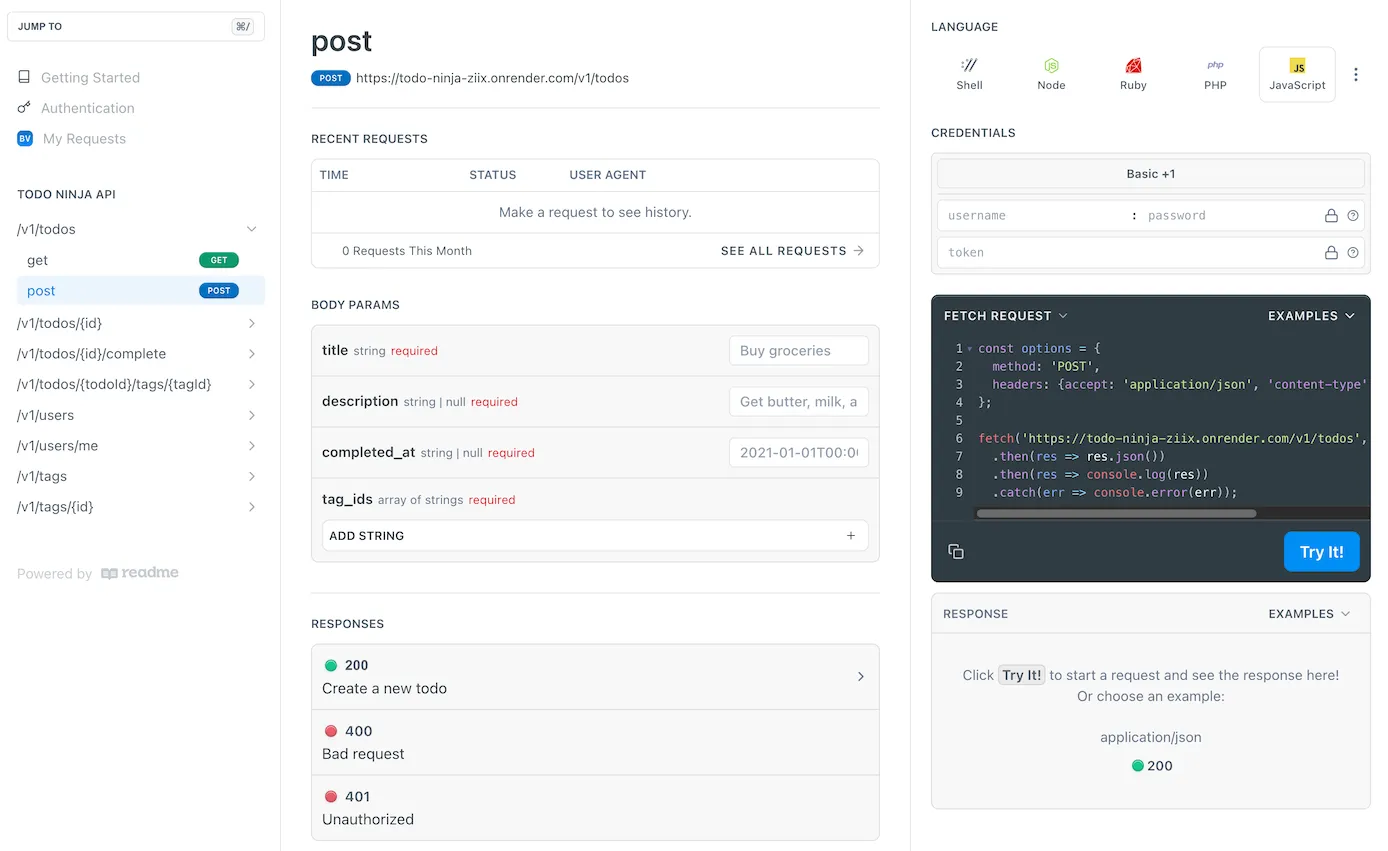Toggle the token field lock icon

[1331, 252]
